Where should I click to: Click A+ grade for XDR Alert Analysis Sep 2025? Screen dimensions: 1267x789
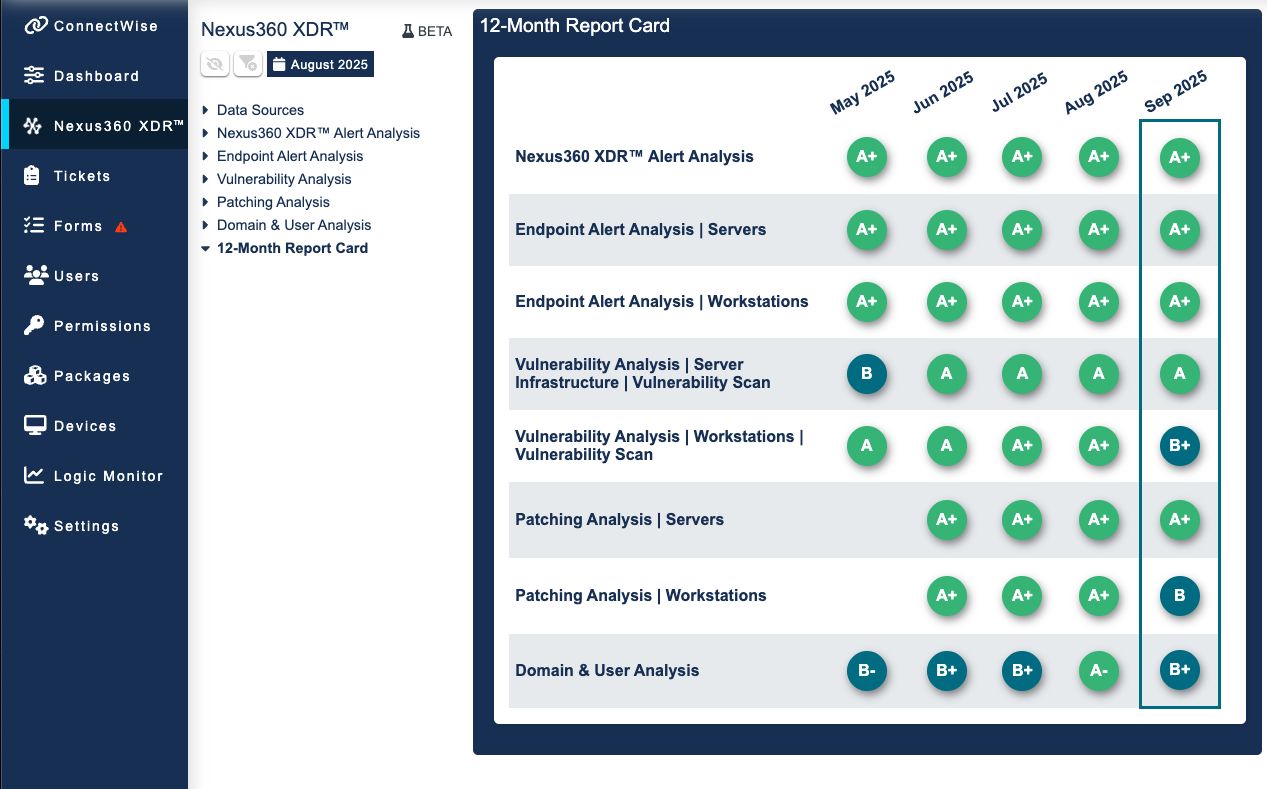(x=1180, y=157)
